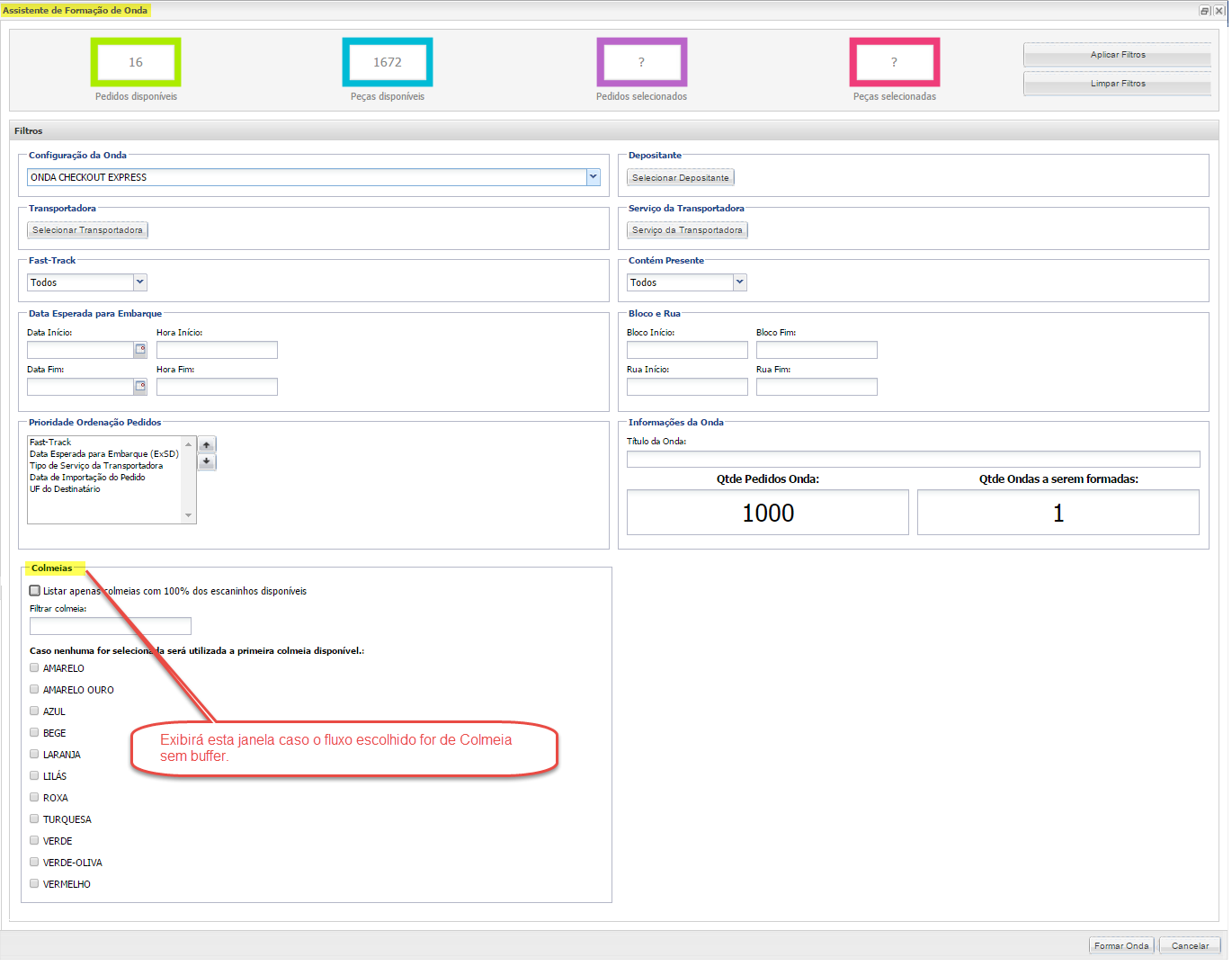1232x966 pixels.
Task: Select Tipo de Serviço da Transportadora priority
Action: [x=96, y=466]
